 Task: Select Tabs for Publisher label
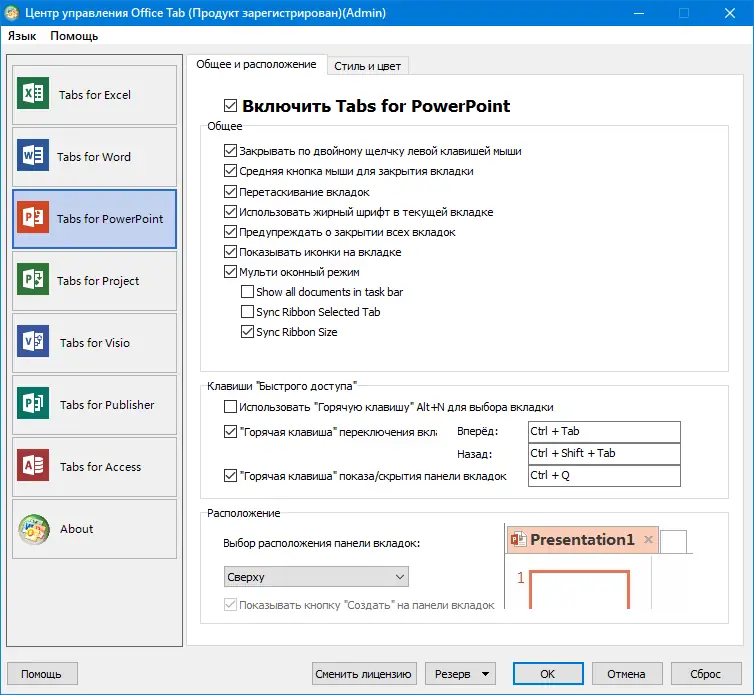[x=107, y=405]
